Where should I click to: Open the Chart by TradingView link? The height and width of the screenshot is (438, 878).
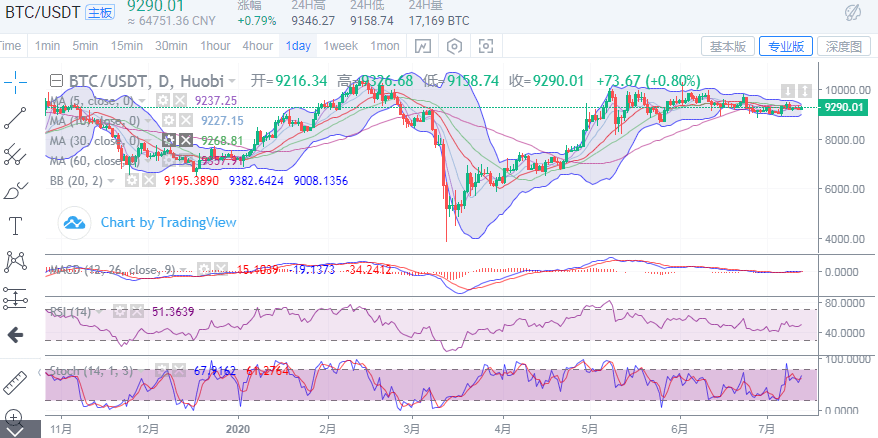pos(168,222)
